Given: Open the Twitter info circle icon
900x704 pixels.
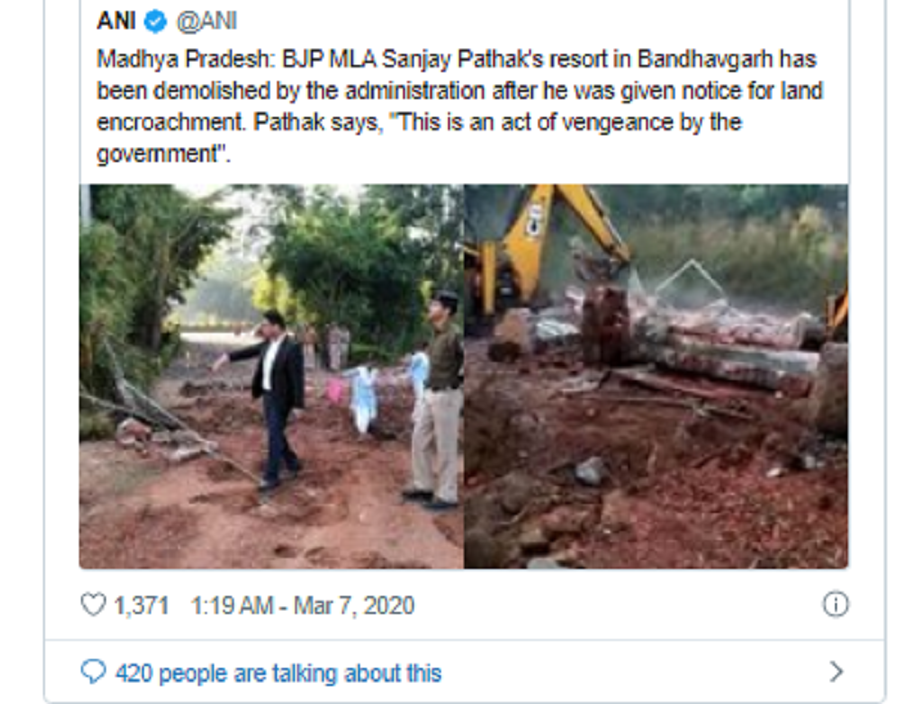Looking at the screenshot, I should (835, 604).
